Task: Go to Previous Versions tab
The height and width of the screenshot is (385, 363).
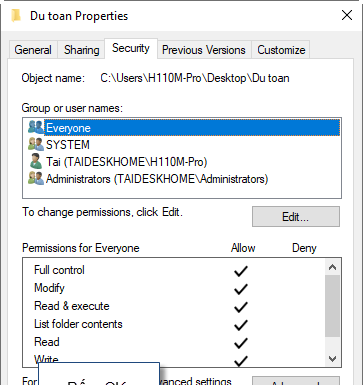Action: coord(204,50)
